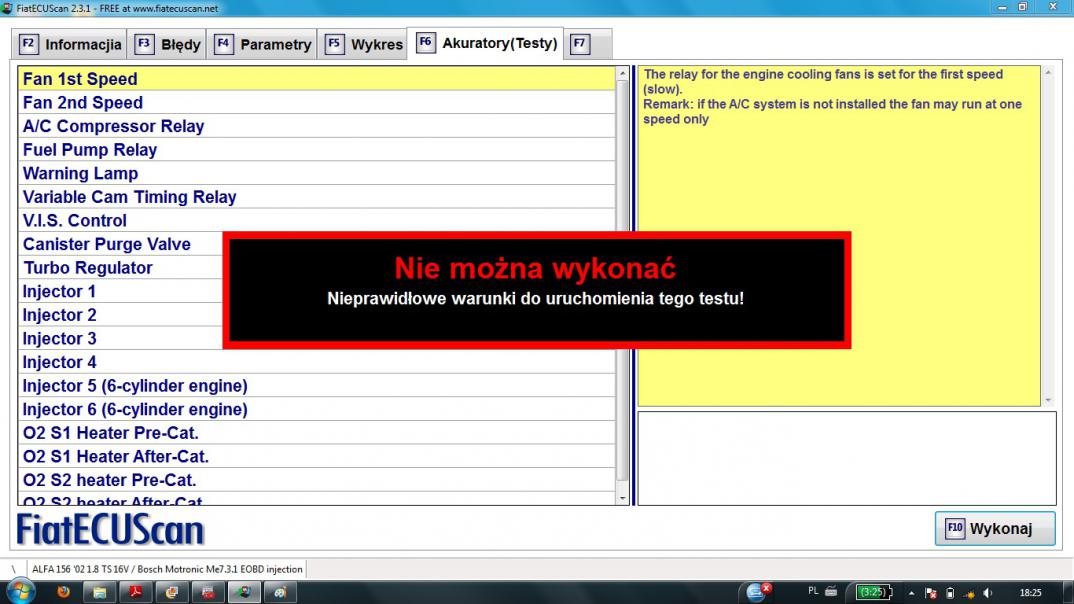Open the unlabeled F7 tab
1074x604 pixels.
point(588,45)
